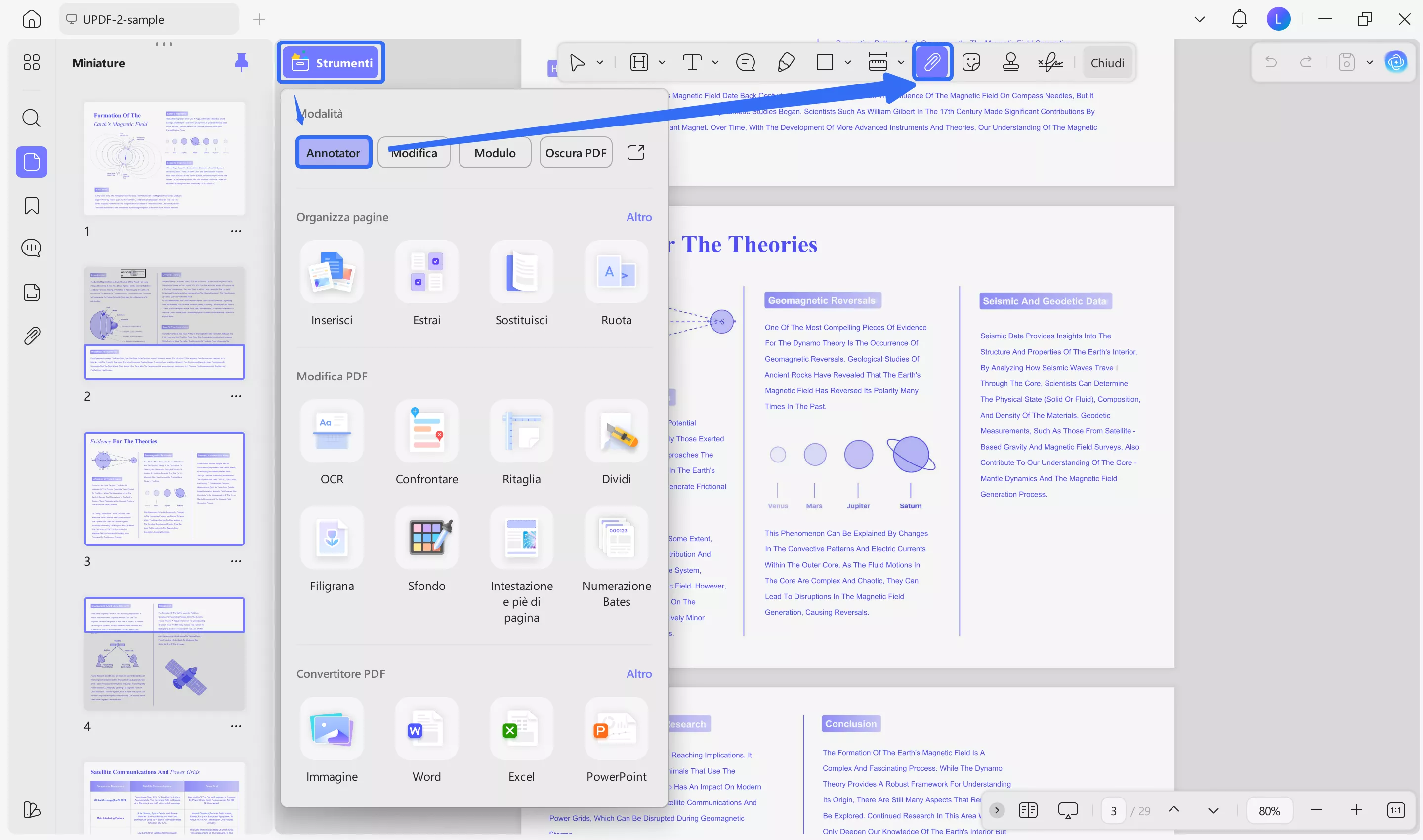Open the Filigrana watermark tool
Viewport: 1423px width, 840px height.
(x=332, y=538)
